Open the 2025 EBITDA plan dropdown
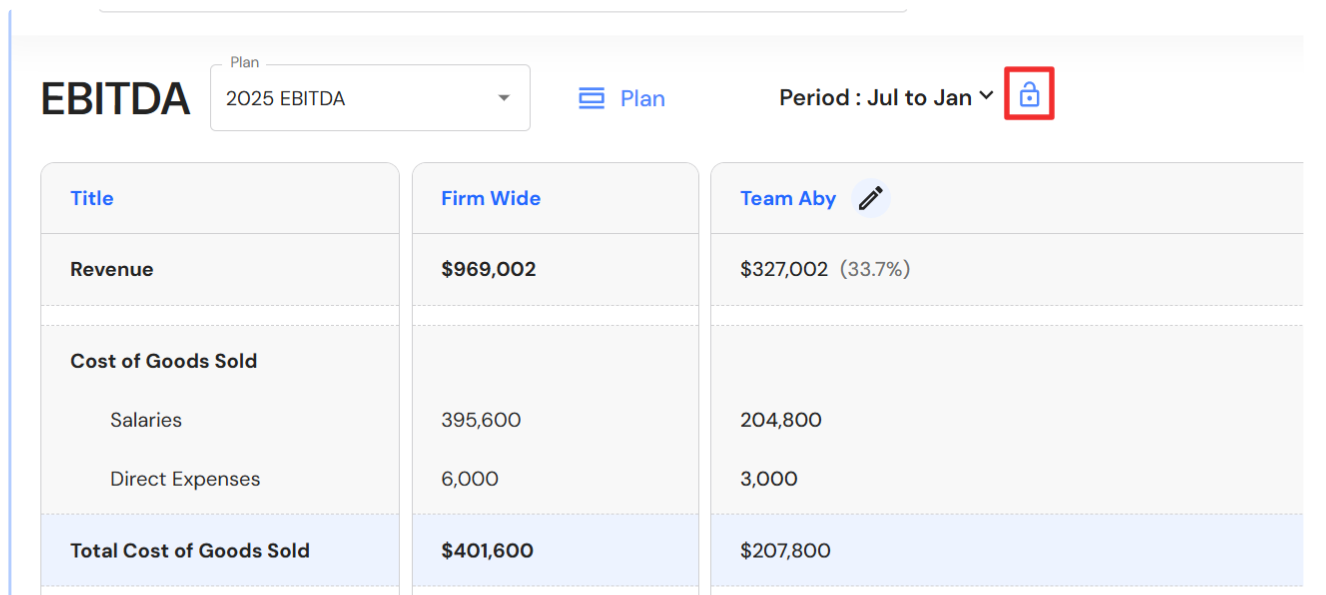The width and height of the screenshot is (1326, 595). click(369, 98)
